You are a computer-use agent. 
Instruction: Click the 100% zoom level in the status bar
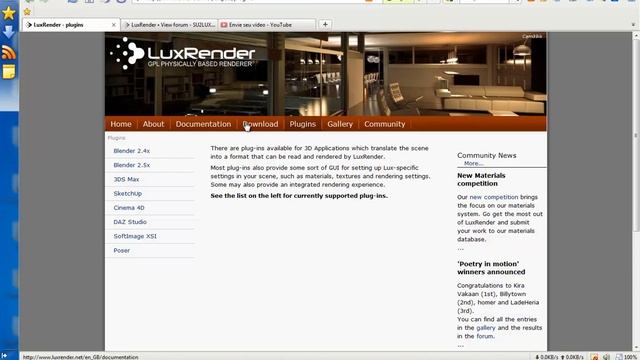pos(630,357)
